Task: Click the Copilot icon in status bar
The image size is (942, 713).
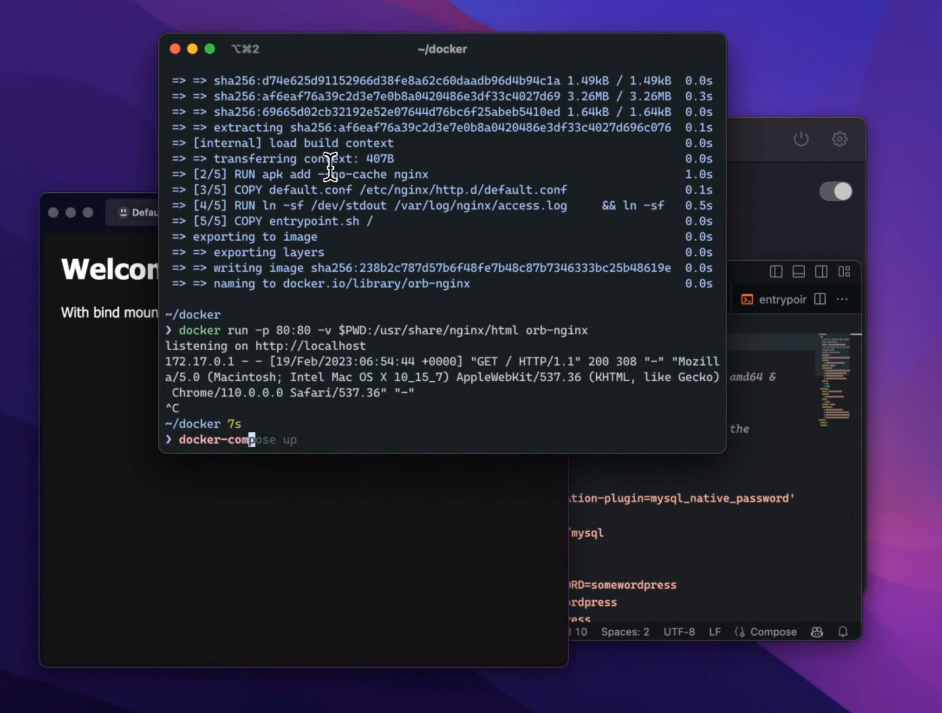Action: [817, 632]
